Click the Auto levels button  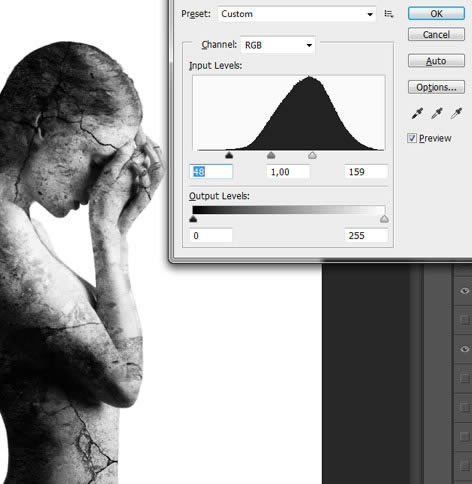coord(436,61)
